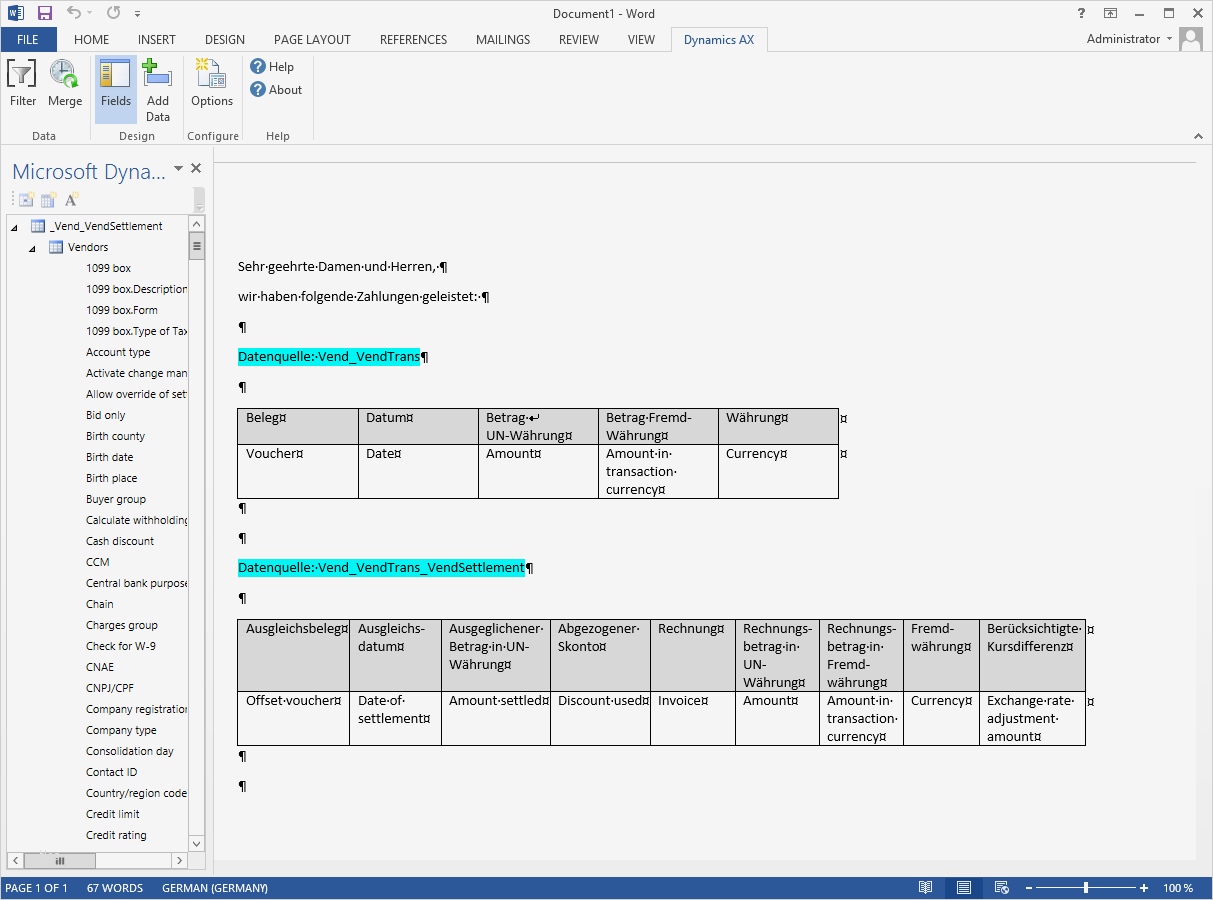Click highlighted 'Datenquelle: Vend_VendTrans_VendSettlement' text
The image size is (1213, 900).
pyautogui.click(x=381, y=568)
